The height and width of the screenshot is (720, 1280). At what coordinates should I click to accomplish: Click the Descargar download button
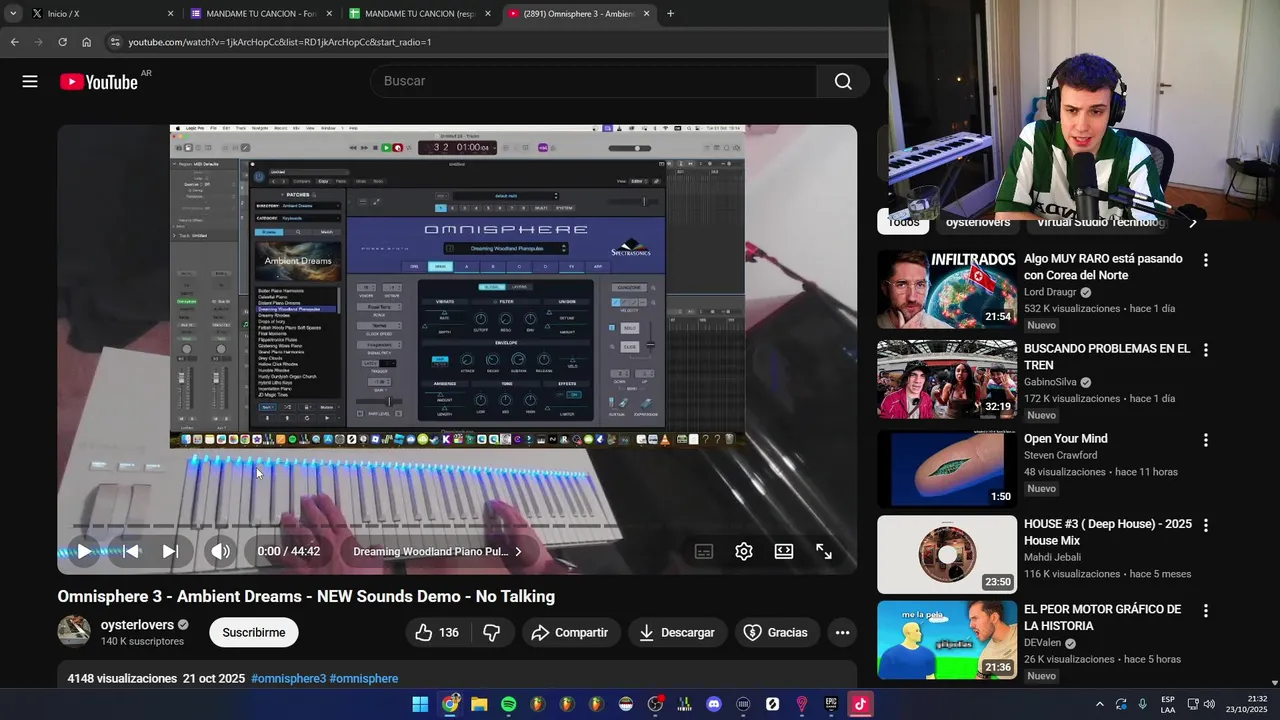[677, 632]
